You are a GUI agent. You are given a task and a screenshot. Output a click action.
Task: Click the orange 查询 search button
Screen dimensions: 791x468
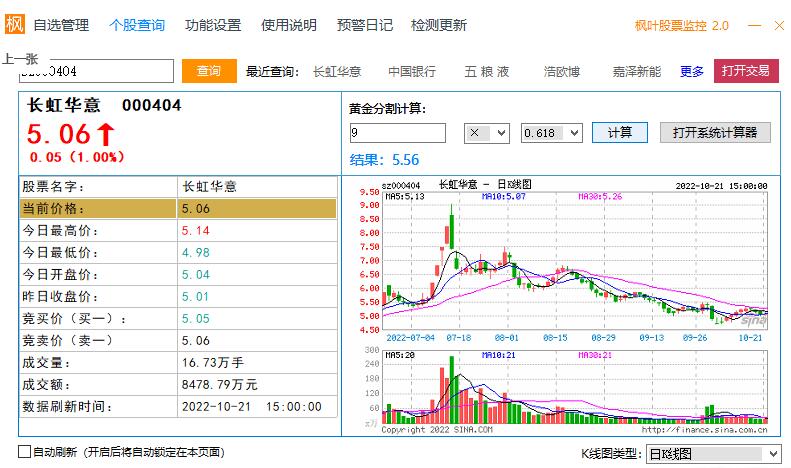coord(209,71)
